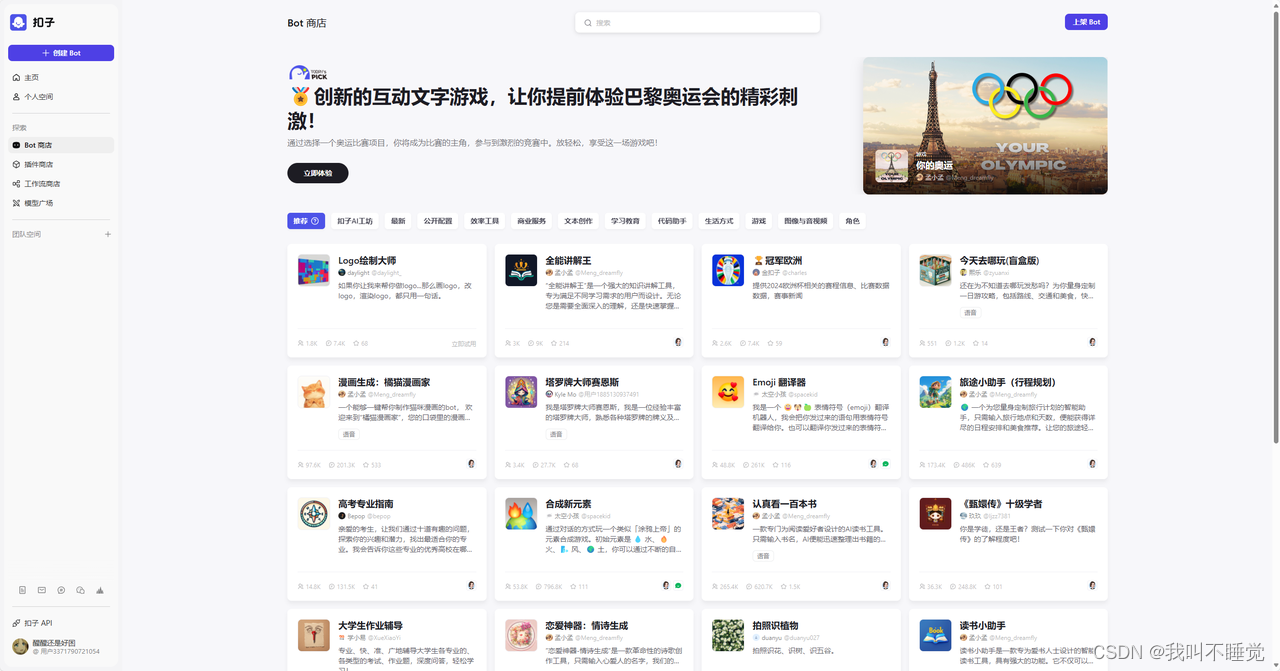Open the documentation icon at sidebar bottom
1280x671 pixels.
click(x=22, y=590)
